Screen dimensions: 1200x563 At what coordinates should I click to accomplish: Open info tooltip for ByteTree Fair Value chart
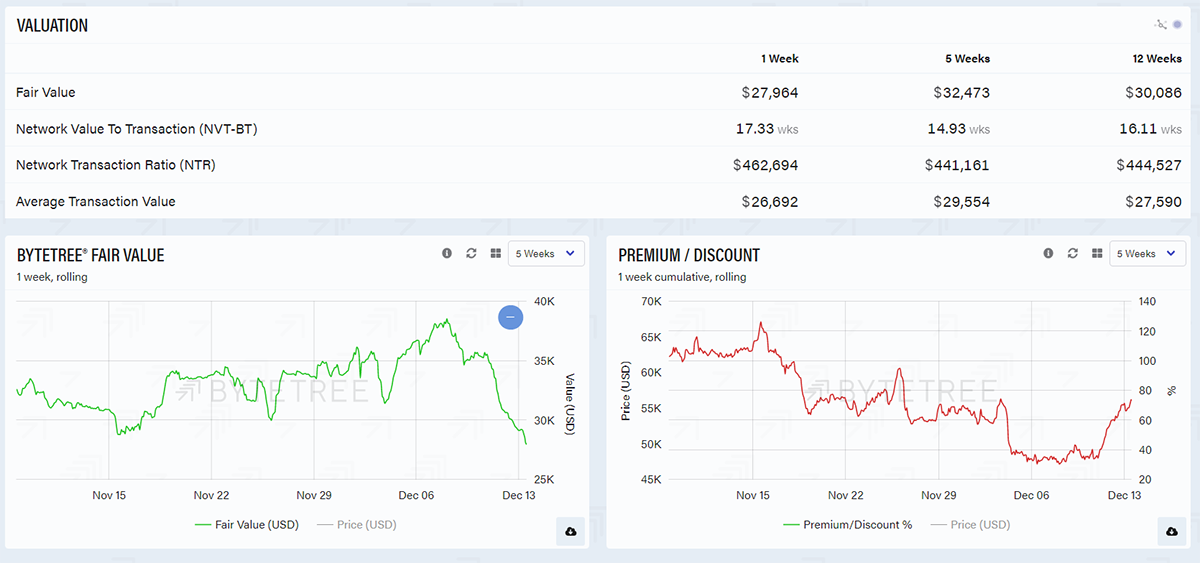[x=447, y=254]
